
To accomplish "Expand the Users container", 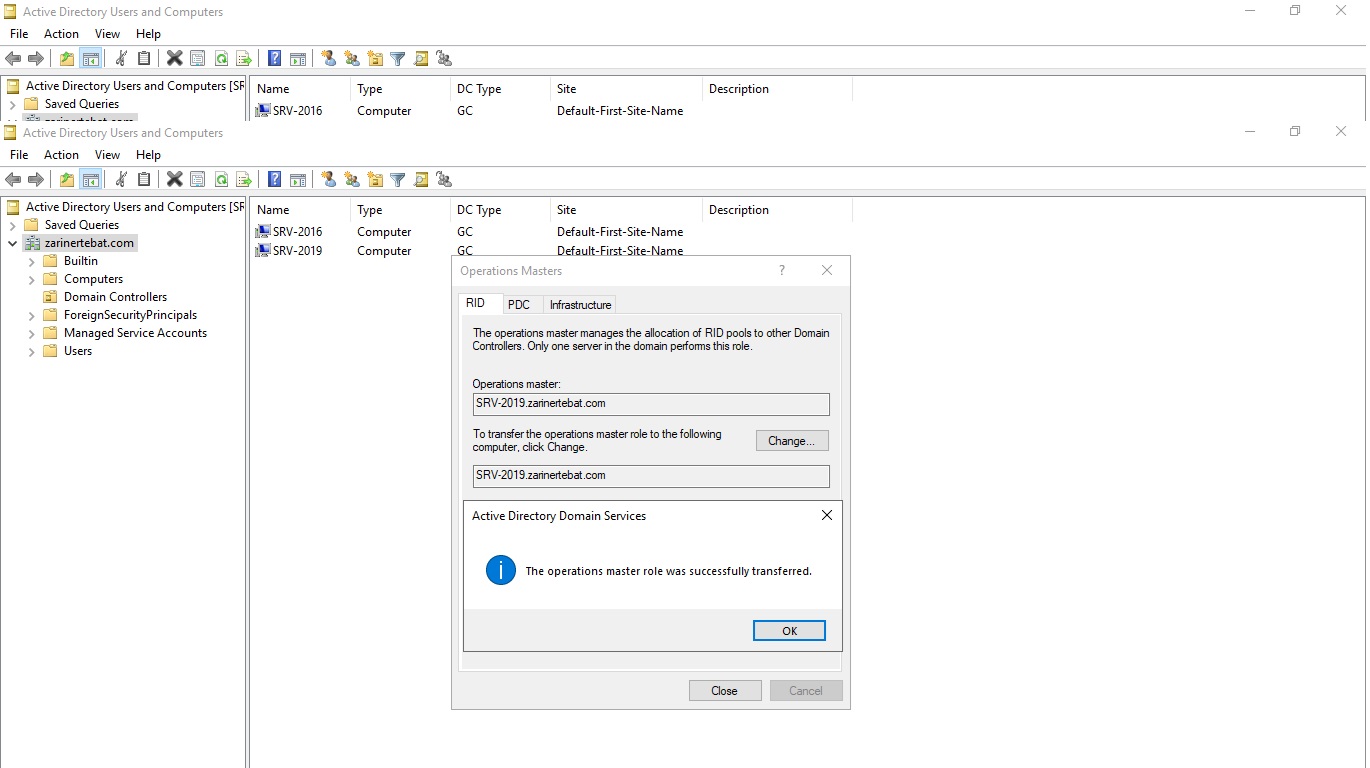I will point(31,351).
